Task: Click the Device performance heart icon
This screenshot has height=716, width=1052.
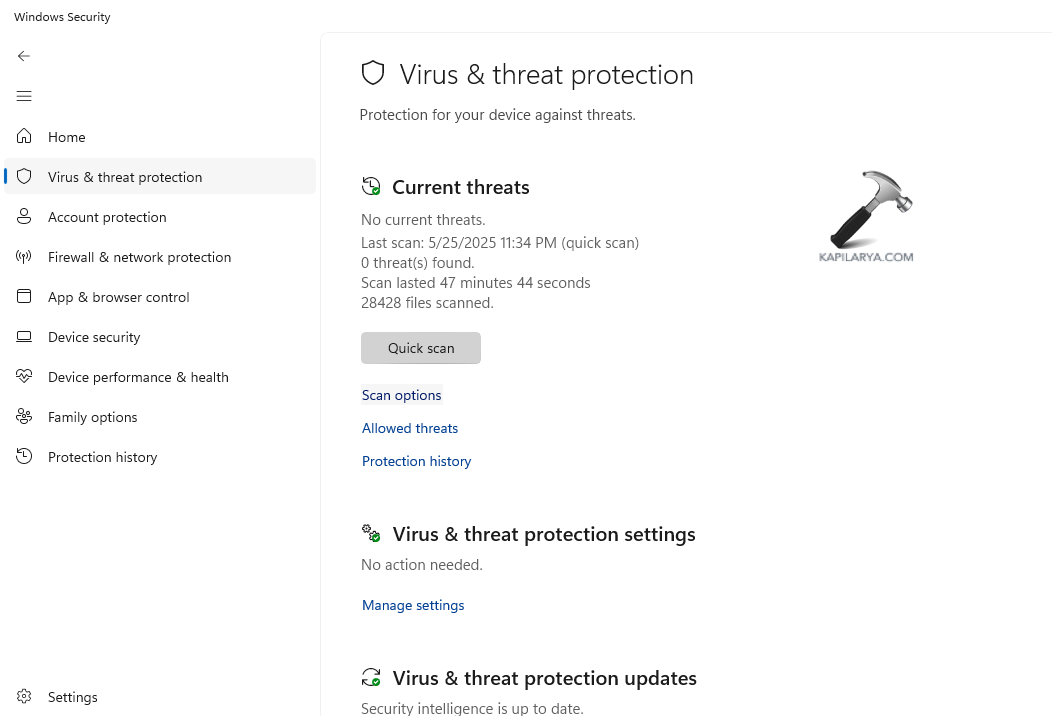Action: [x=24, y=377]
